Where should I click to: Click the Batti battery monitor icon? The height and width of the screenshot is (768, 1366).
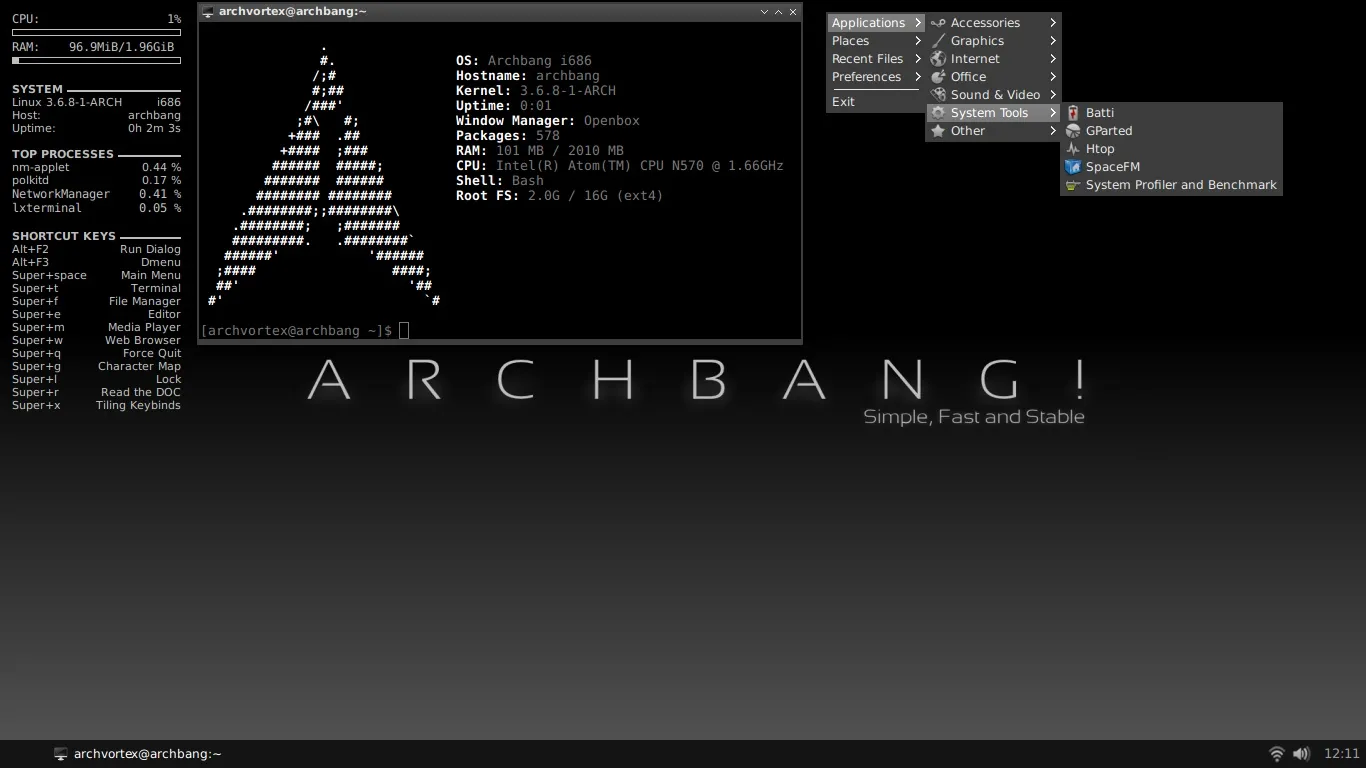tap(1073, 113)
